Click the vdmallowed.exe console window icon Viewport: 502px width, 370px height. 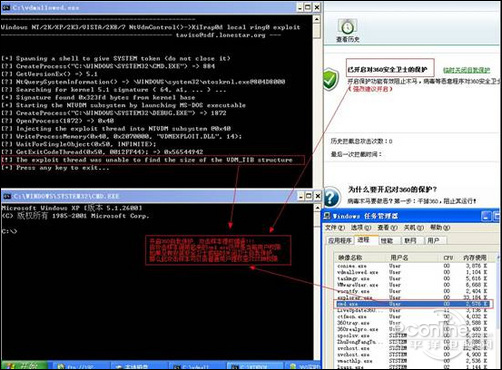point(7,7)
